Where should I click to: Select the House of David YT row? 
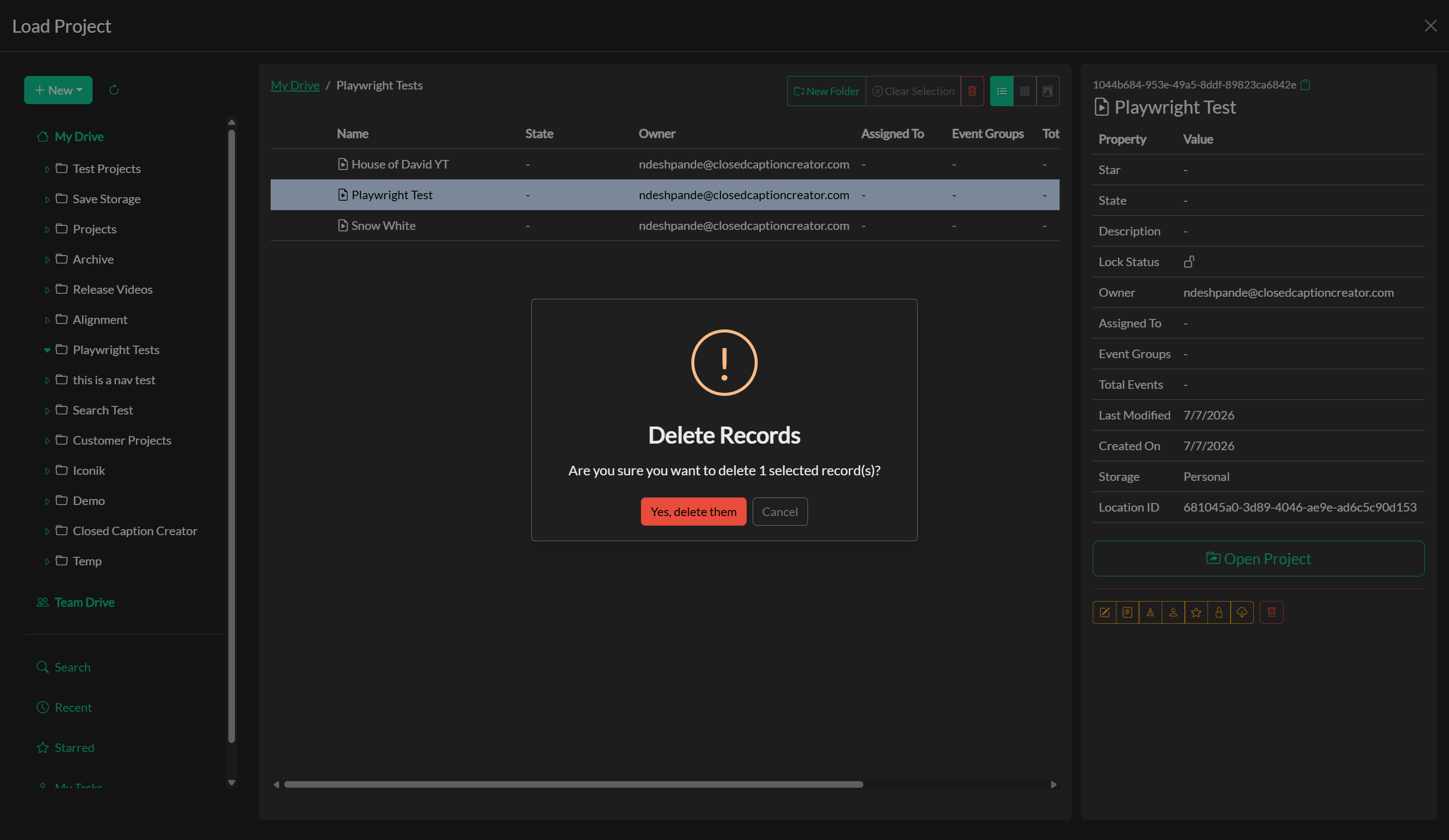(x=665, y=164)
